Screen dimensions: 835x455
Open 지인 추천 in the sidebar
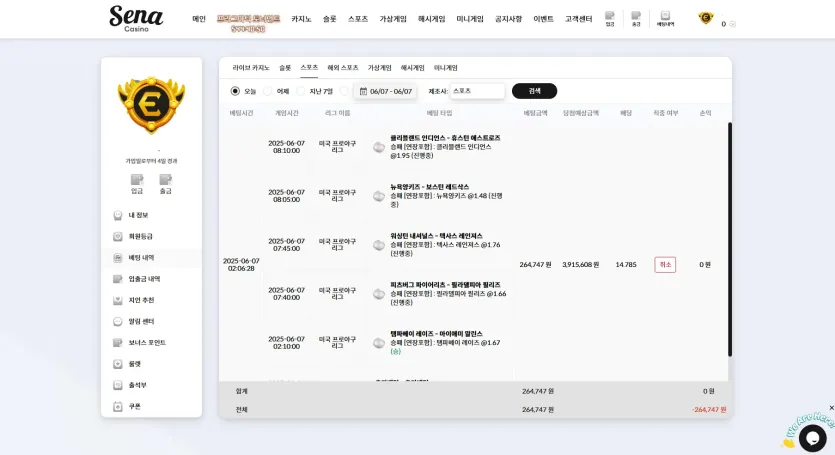tap(151, 300)
